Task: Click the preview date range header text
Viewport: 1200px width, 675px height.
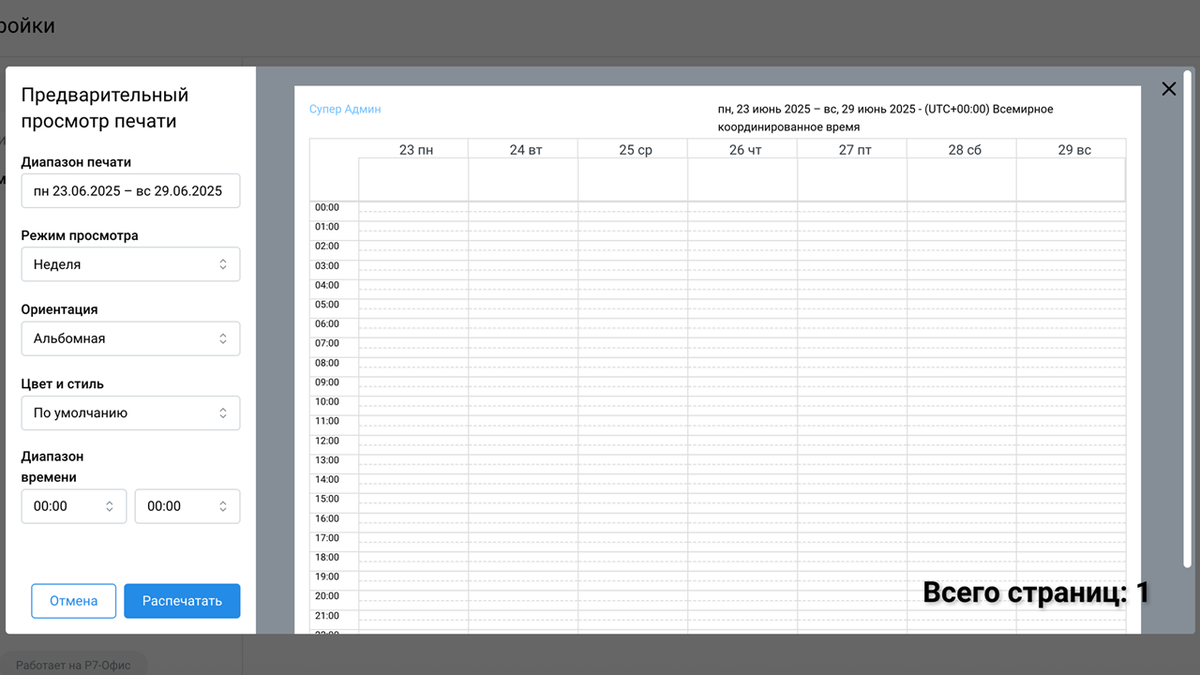Action: pos(885,118)
